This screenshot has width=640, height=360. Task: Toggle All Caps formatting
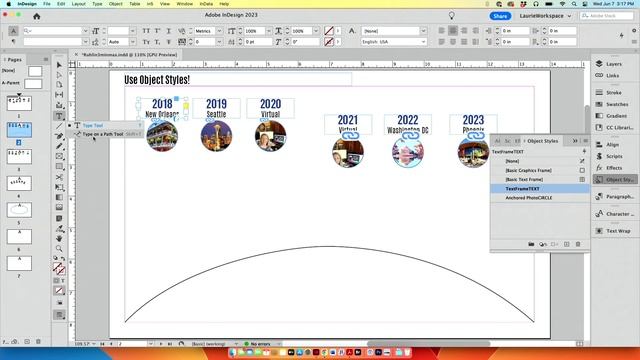pyautogui.click(x=146, y=31)
